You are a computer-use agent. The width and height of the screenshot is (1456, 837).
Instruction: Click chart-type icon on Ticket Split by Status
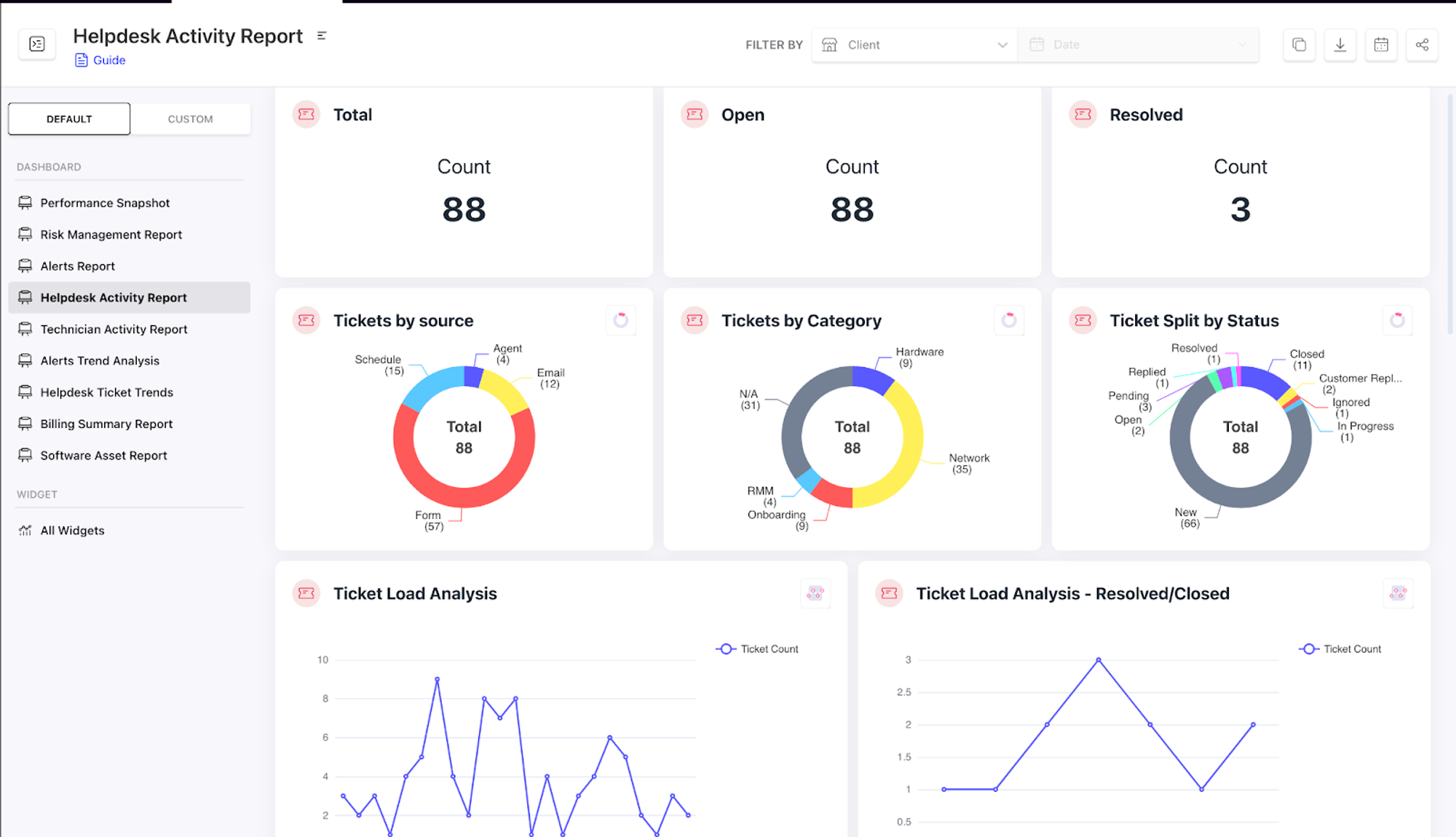tap(1397, 320)
